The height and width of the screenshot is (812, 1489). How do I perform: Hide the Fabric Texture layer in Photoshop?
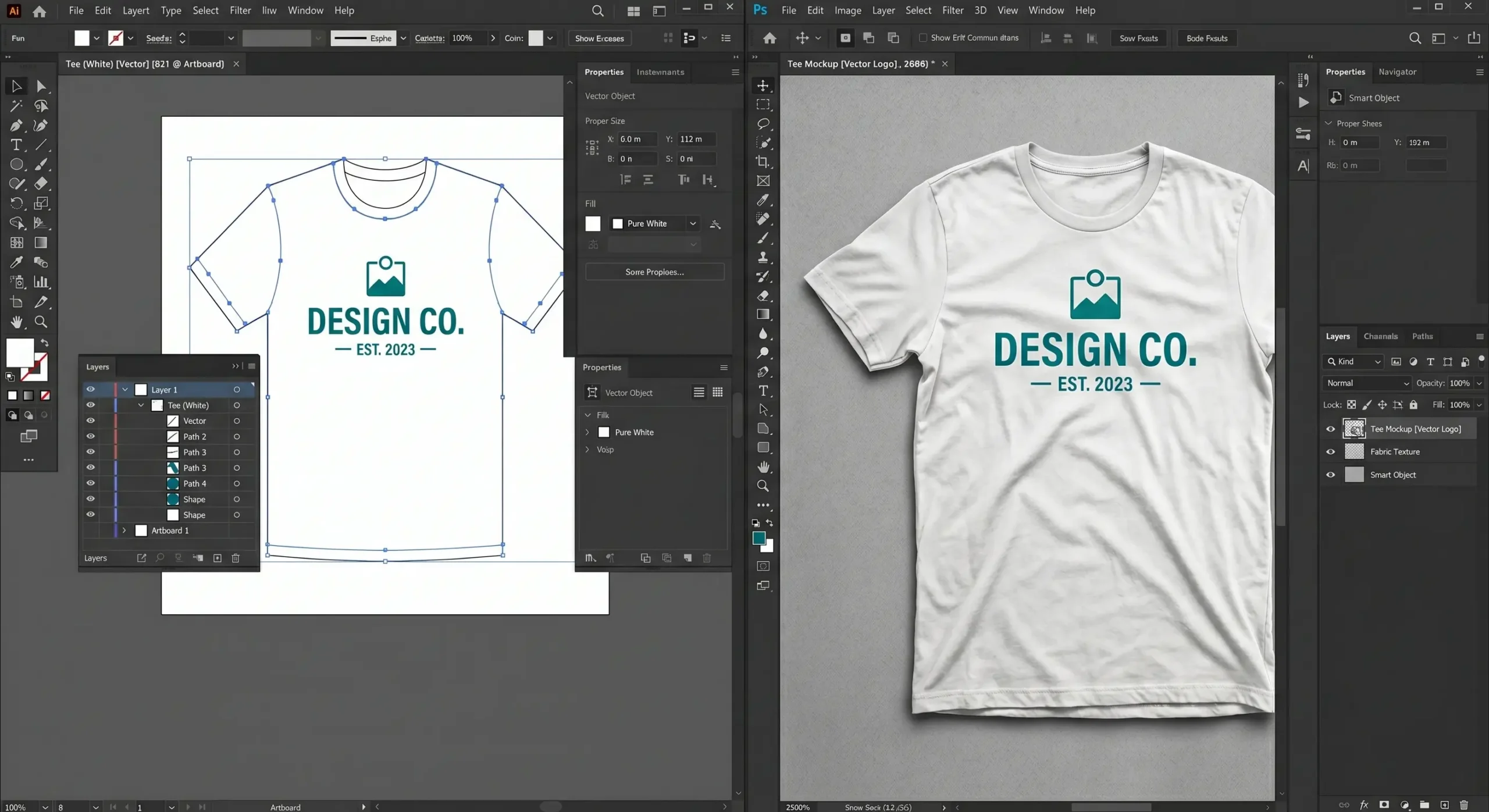(1330, 452)
